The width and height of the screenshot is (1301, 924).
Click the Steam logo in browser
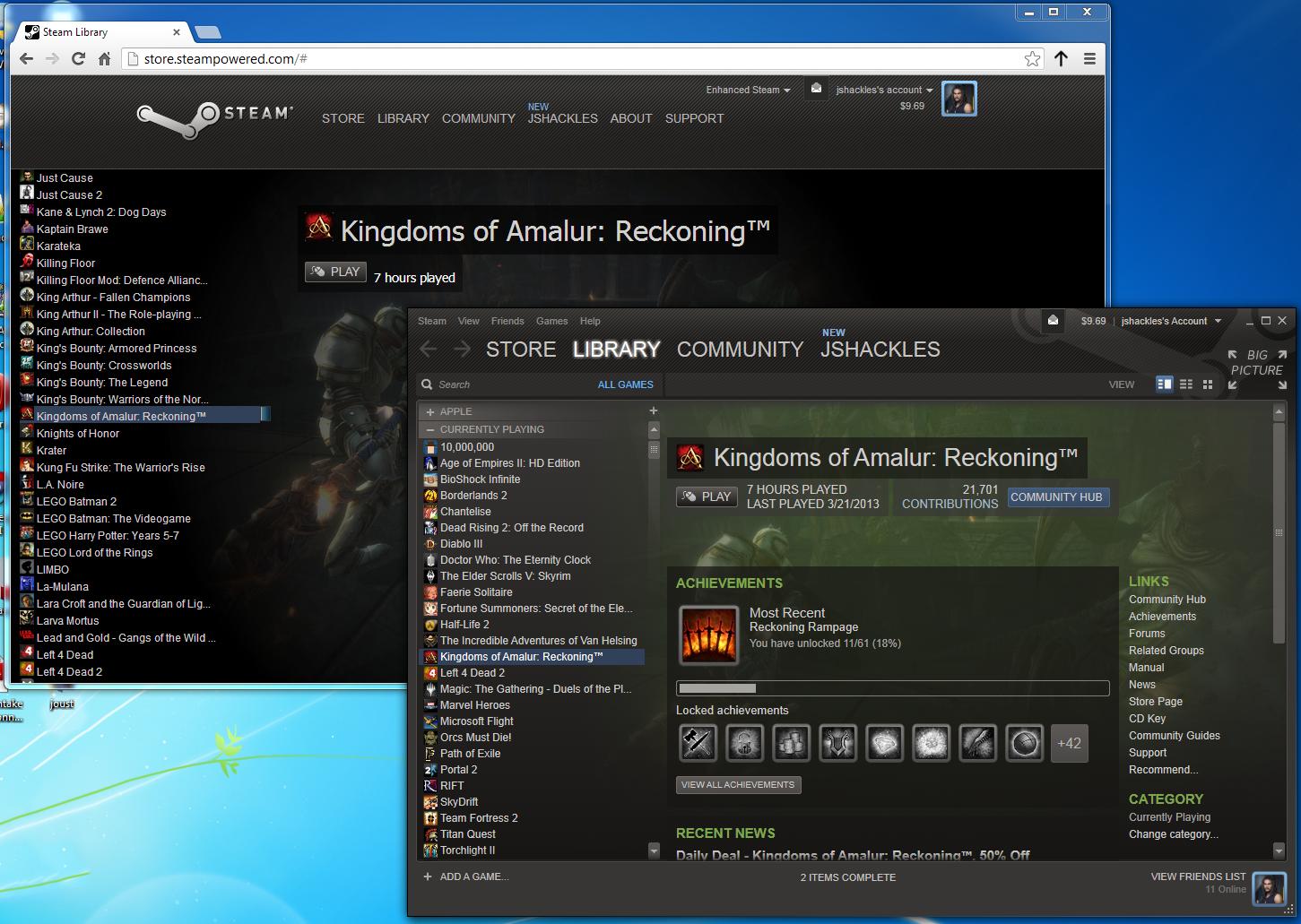(215, 119)
